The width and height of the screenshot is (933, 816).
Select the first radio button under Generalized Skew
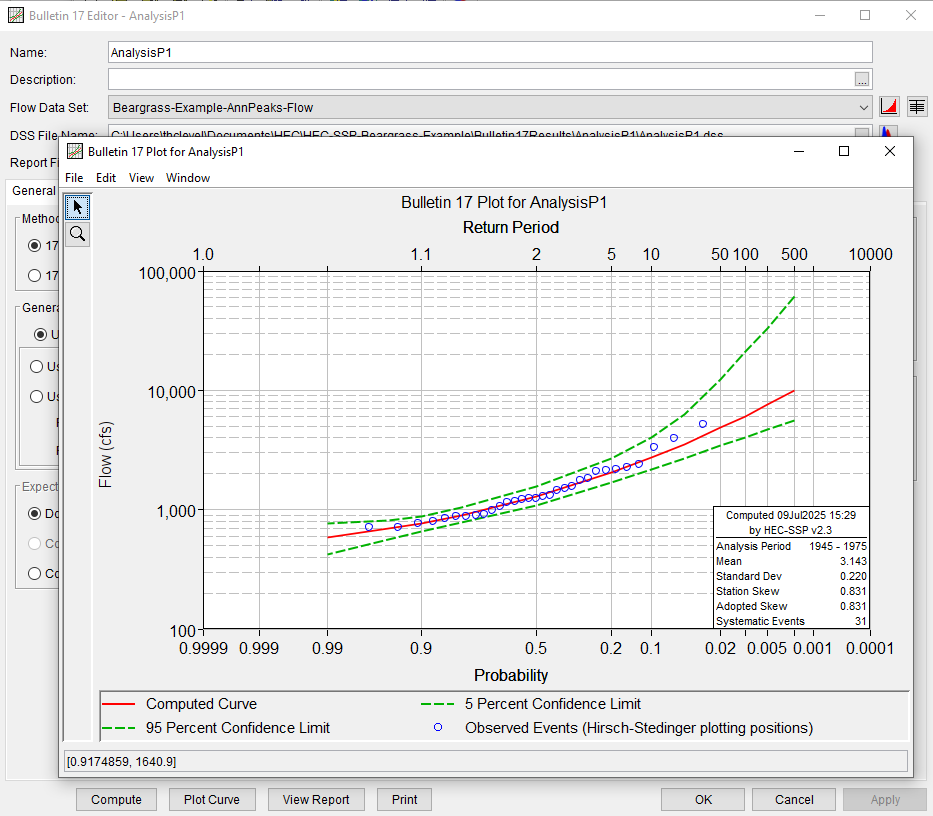pos(40,334)
